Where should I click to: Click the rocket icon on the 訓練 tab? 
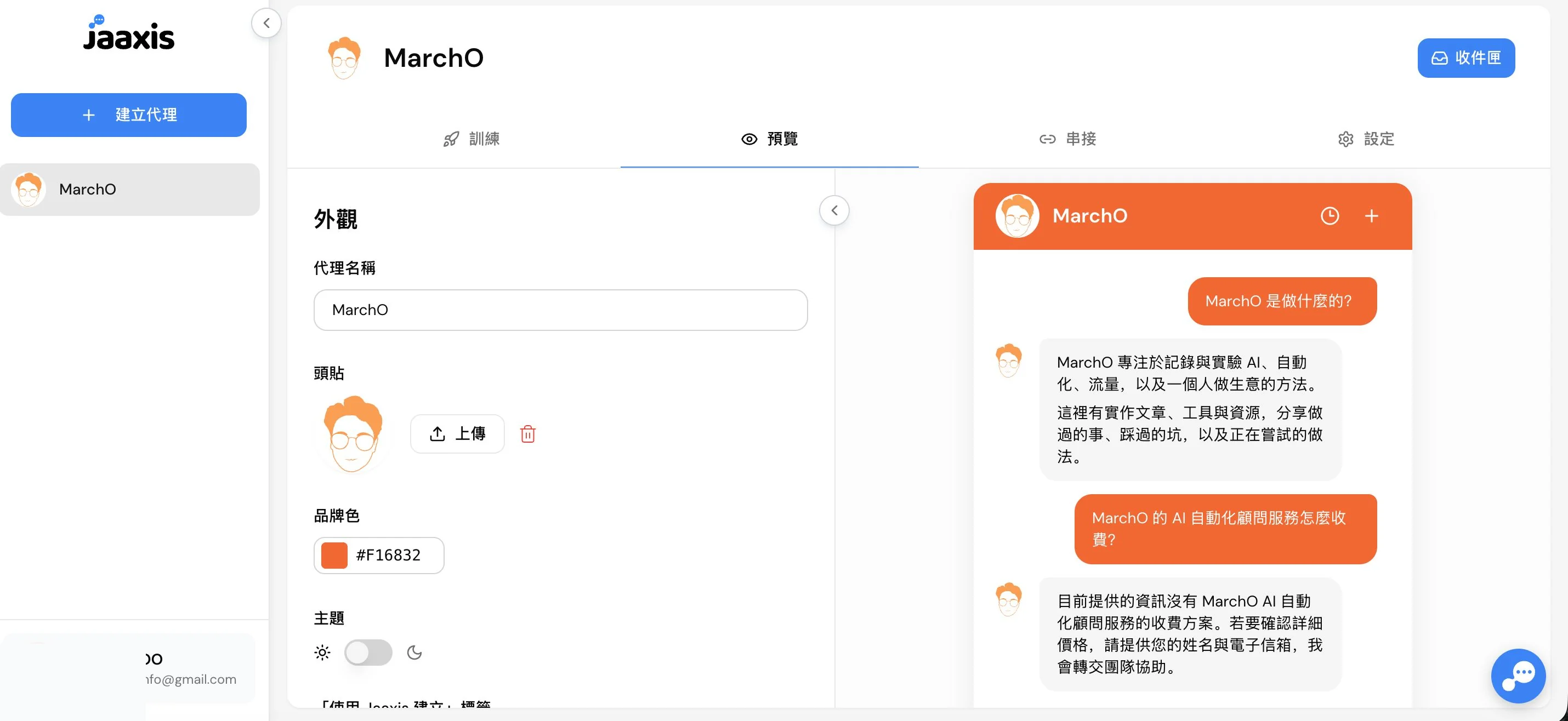(x=451, y=139)
